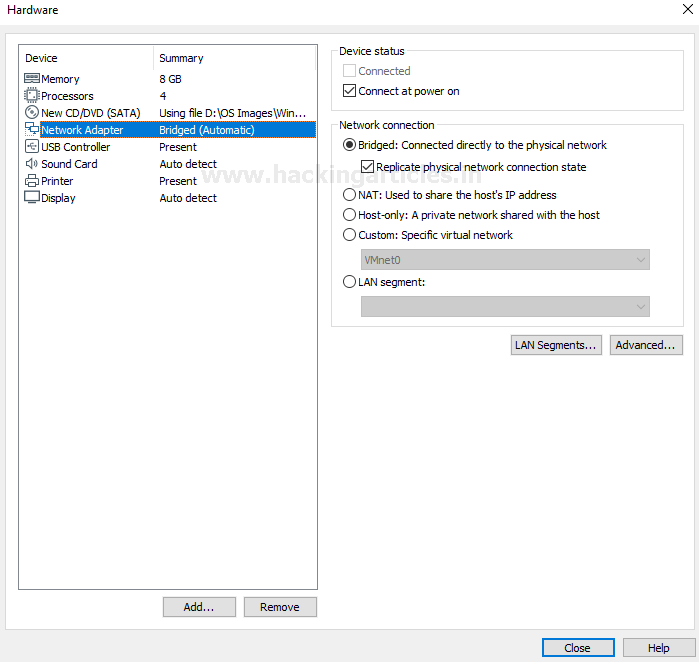Select the USB Controller entry
This screenshot has height=662, width=699.
pos(169,147)
